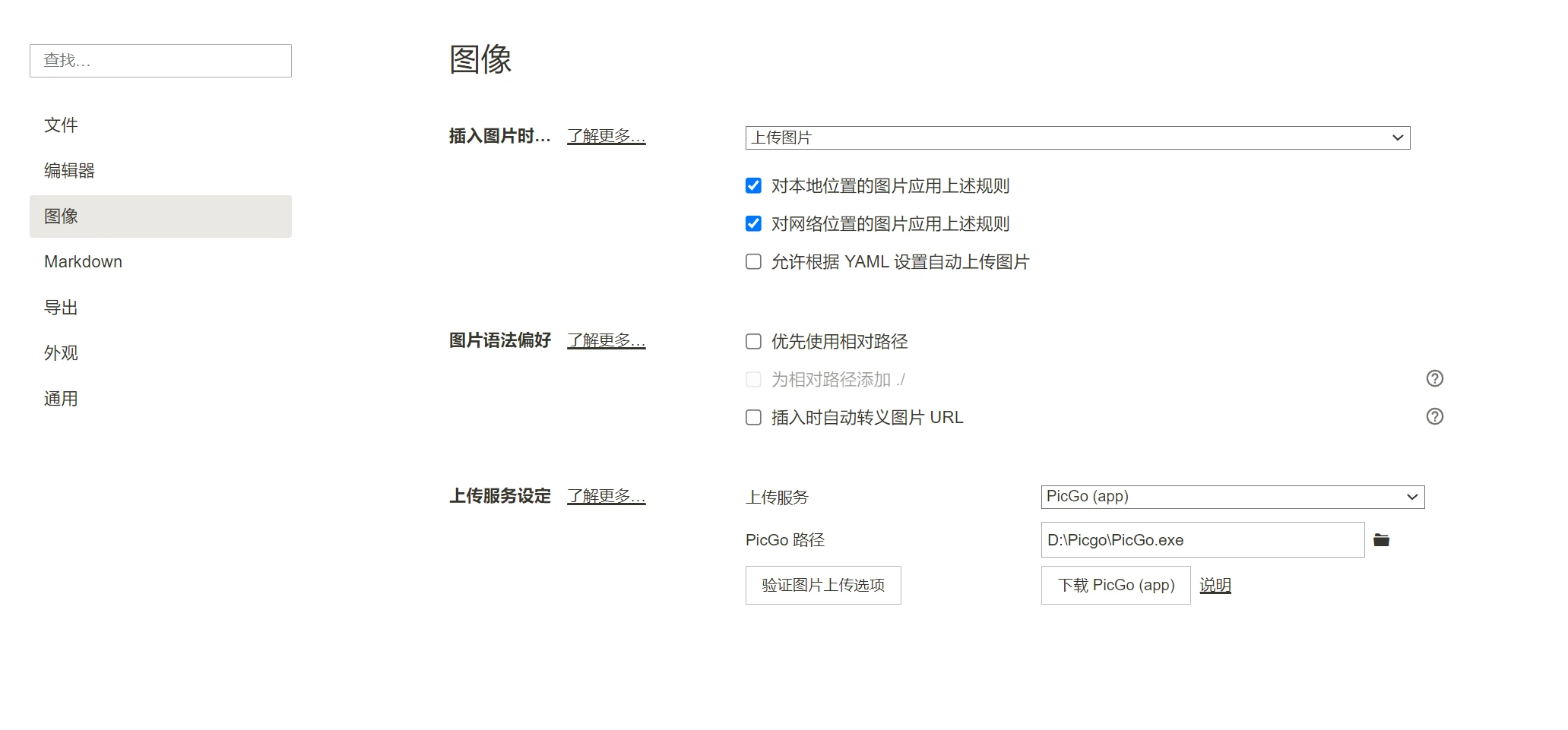Click help icon next to 为相对路径添加 ./

tap(1434, 378)
